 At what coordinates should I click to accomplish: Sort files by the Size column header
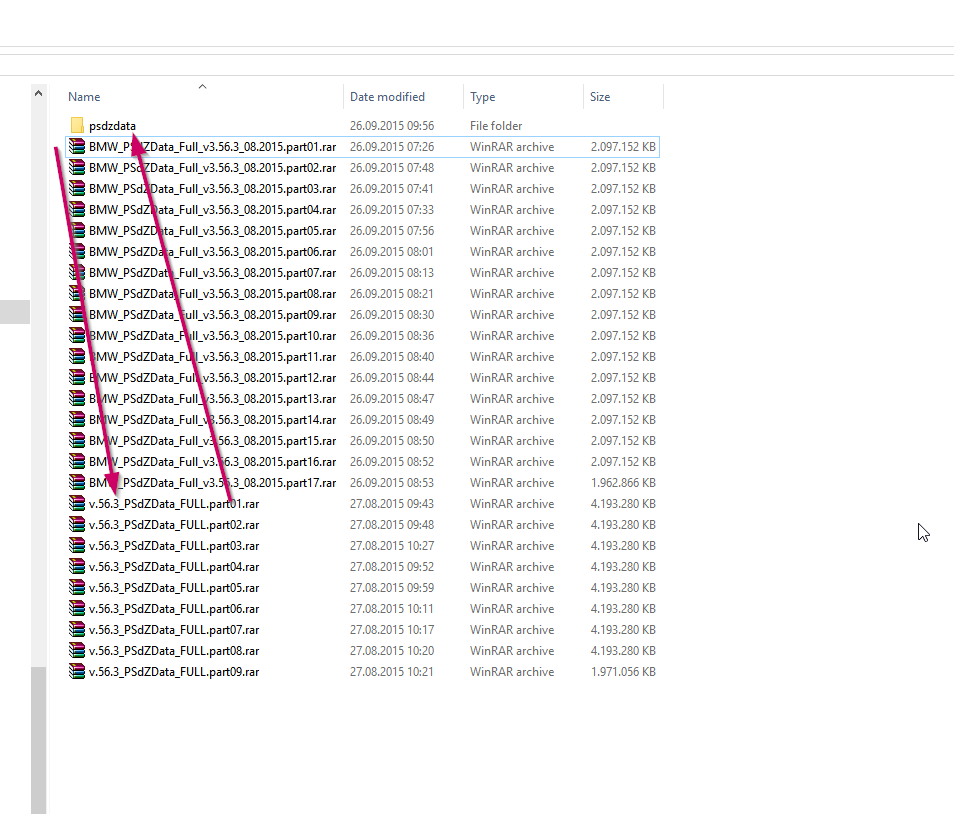coord(600,97)
